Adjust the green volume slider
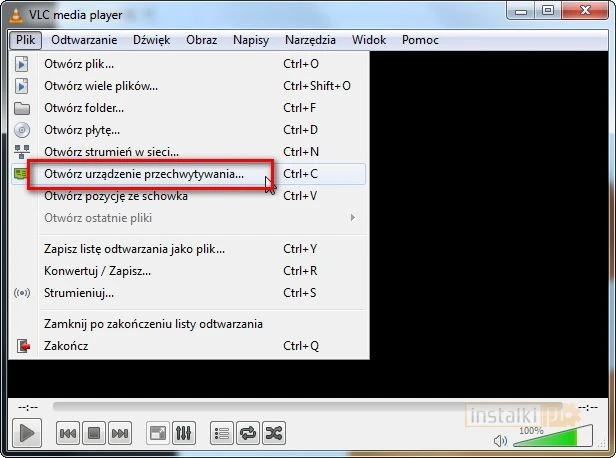This screenshot has height=458, width=616. (545, 439)
